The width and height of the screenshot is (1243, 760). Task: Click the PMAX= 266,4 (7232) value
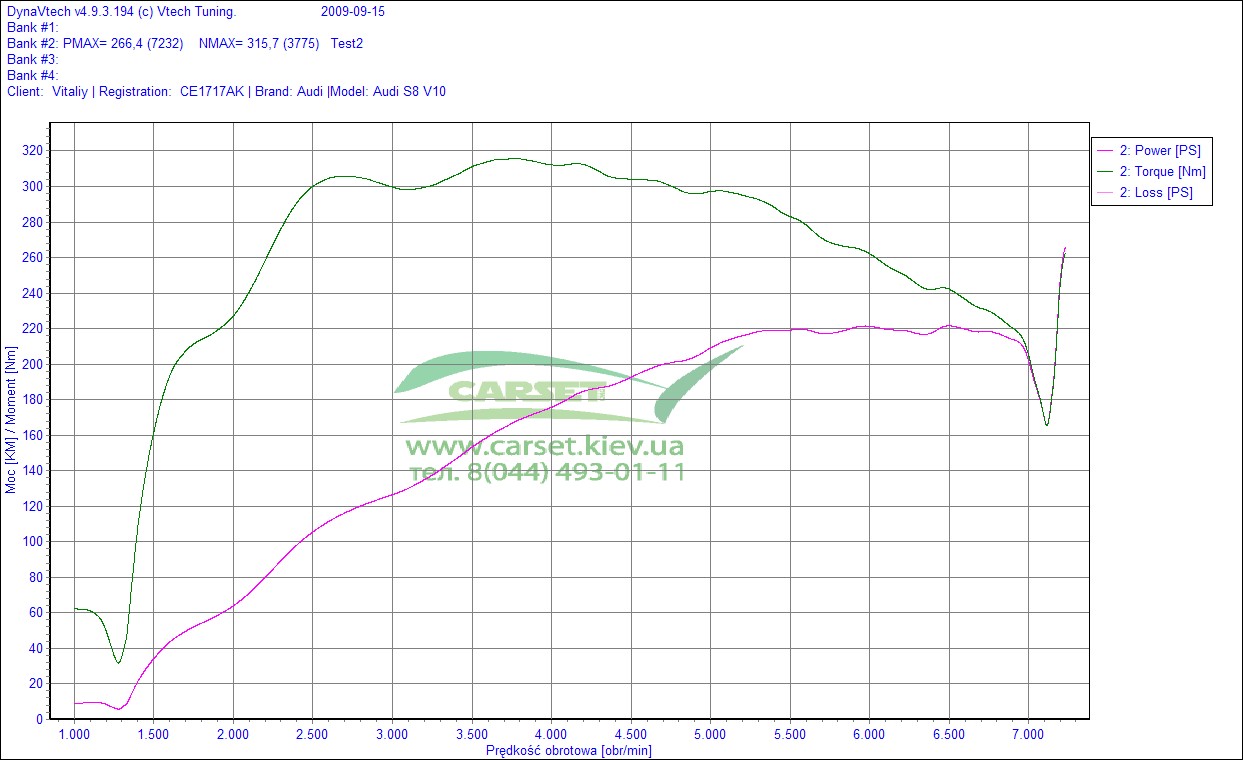click(123, 44)
